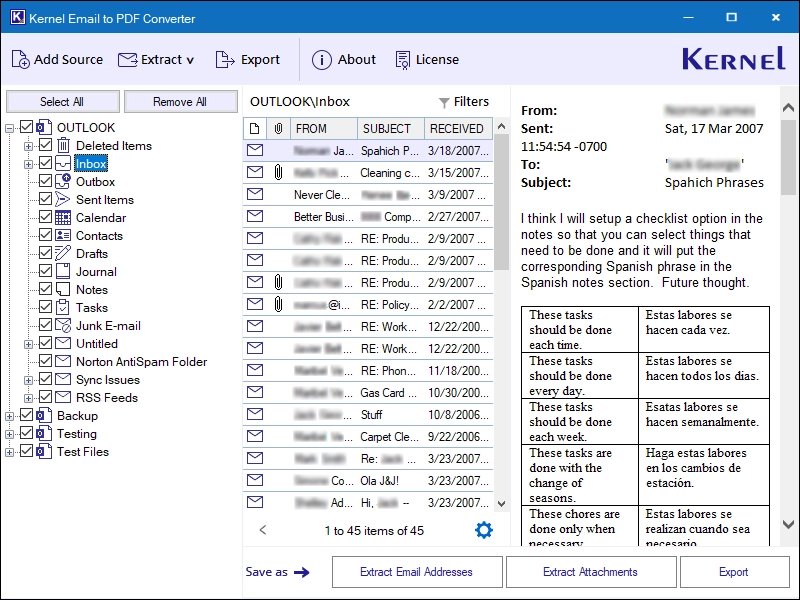Select the Never Cle... email row
The width and height of the screenshot is (800, 600).
pos(368,194)
